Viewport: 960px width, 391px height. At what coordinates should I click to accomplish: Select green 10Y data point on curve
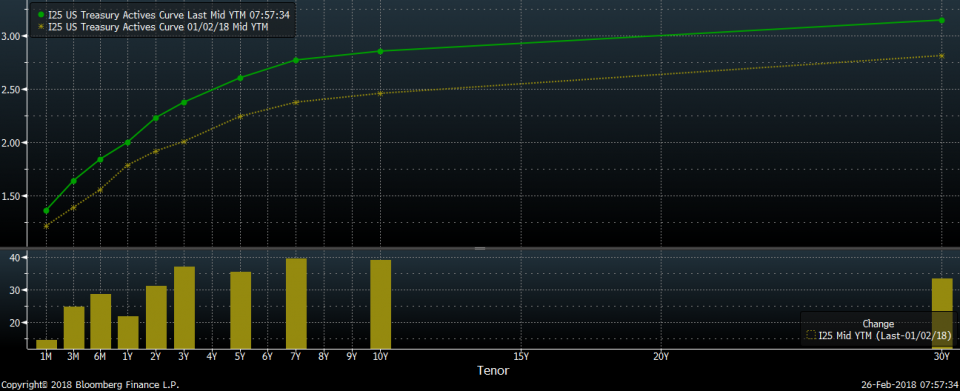point(380,51)
